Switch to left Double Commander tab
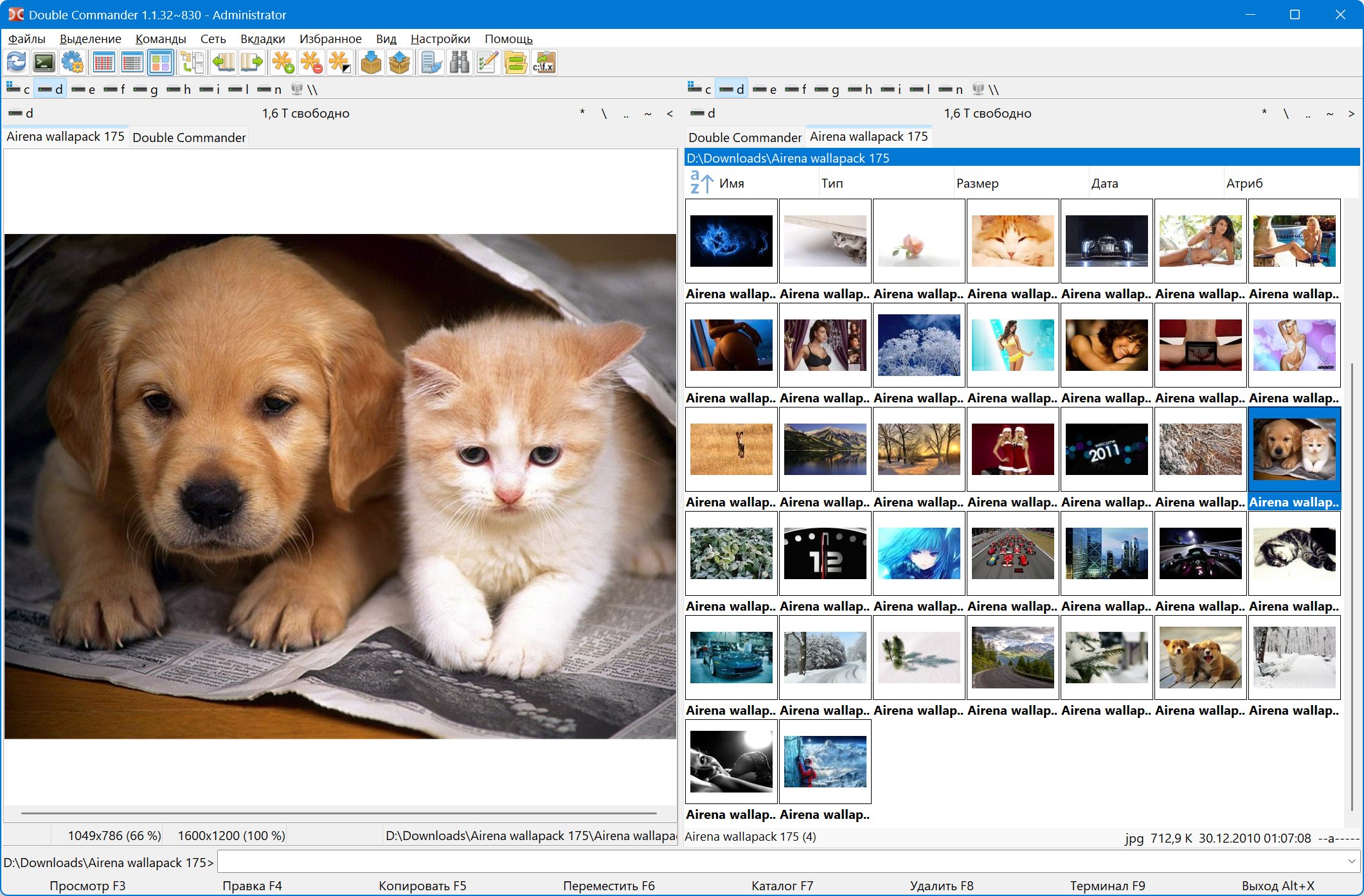This screenshot has width=1364, height=896. pos(189,138)
